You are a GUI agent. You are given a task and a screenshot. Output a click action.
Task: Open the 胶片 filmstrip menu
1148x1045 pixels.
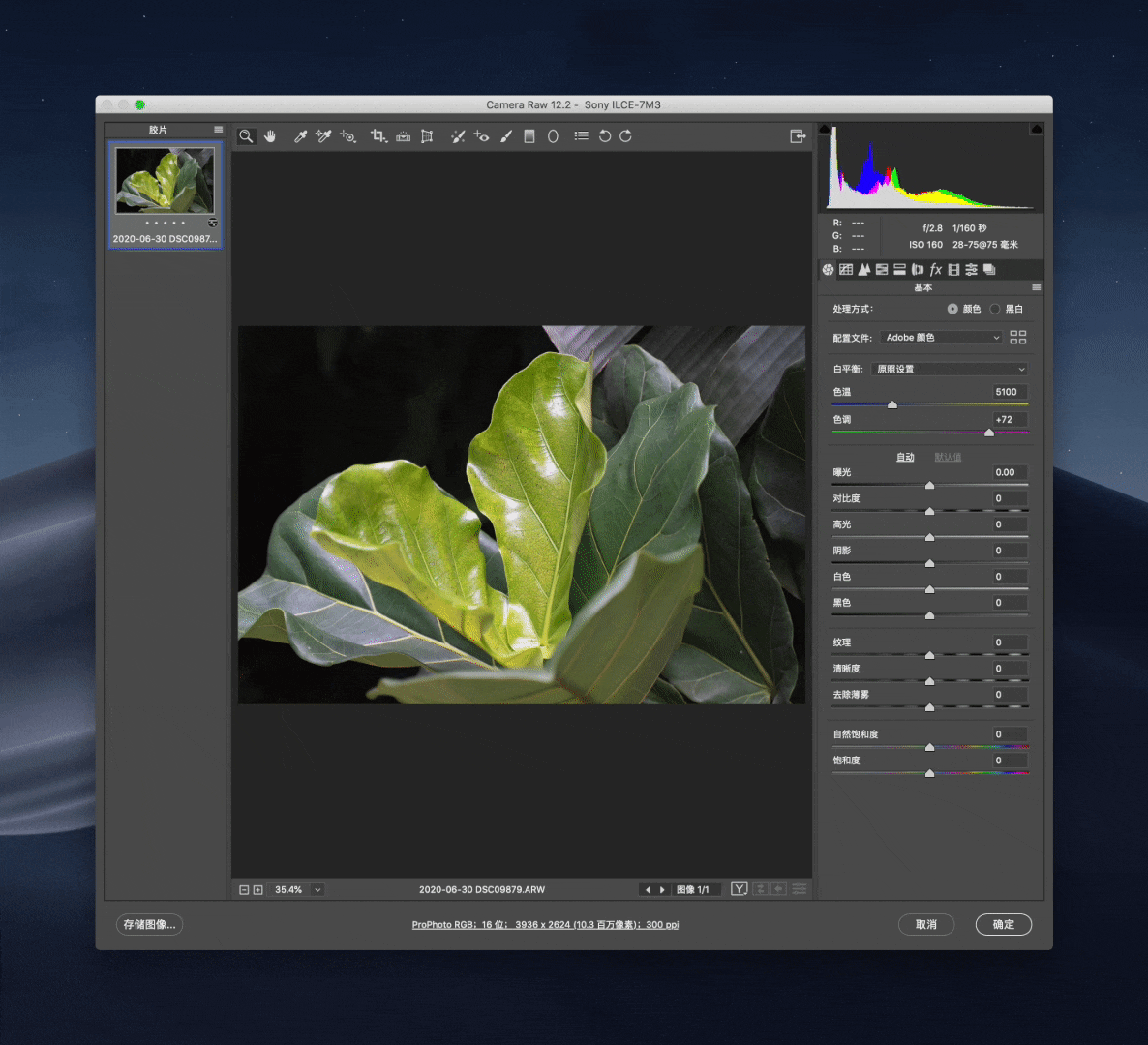218,130
